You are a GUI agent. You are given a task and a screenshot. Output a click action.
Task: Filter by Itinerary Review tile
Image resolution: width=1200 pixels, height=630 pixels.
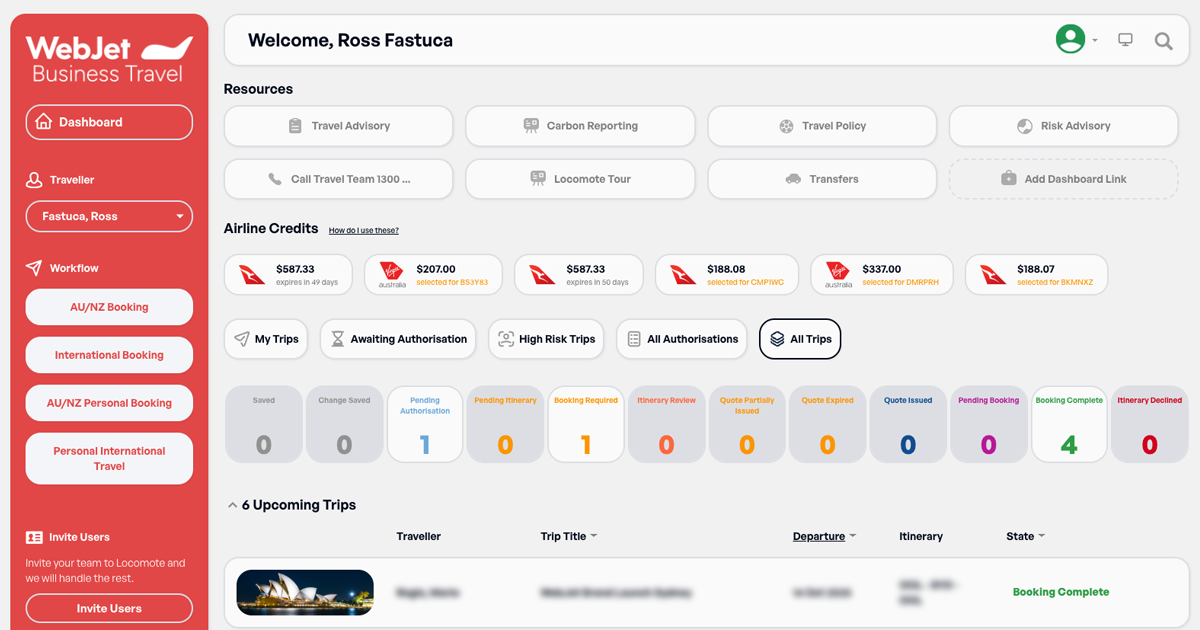666,425
